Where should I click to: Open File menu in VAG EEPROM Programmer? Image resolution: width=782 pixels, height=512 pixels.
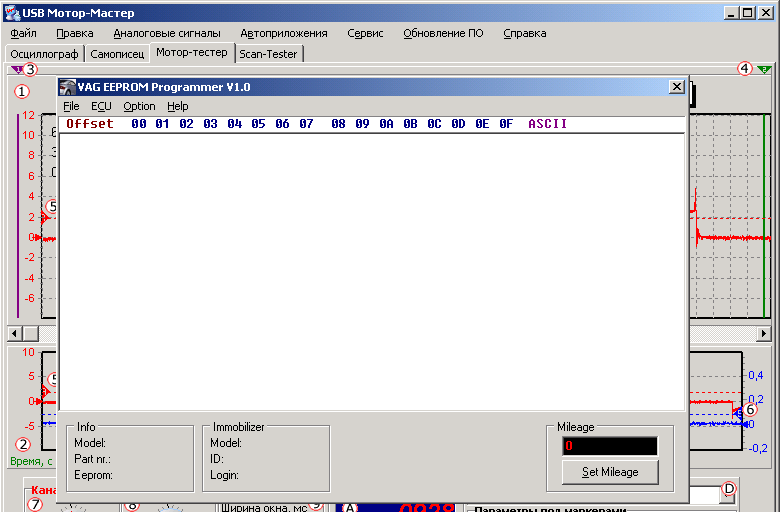pyautogui.click(x=71, y=106)
